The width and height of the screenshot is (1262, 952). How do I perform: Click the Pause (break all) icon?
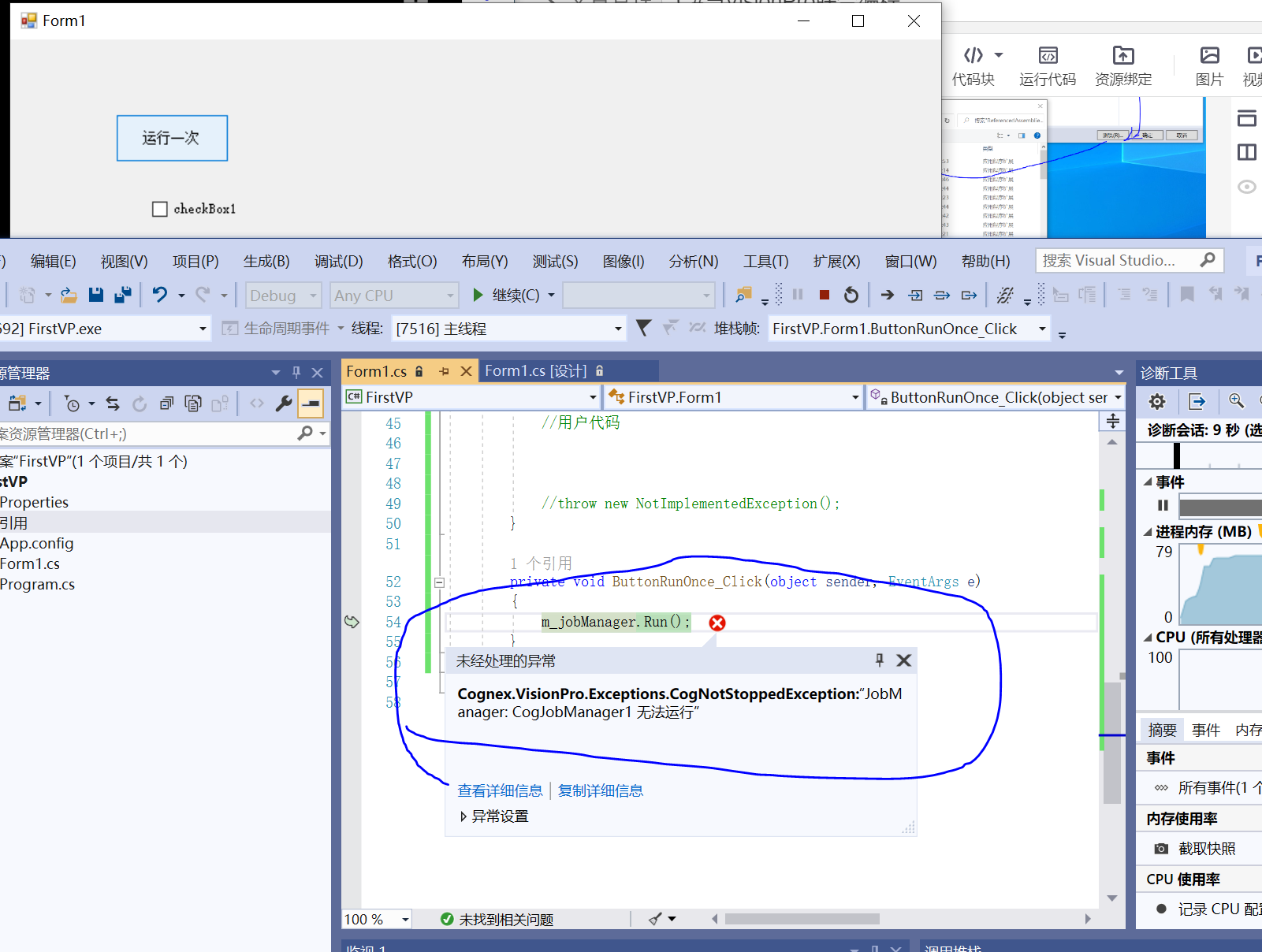pyautogui.click(x=798, y=295)
